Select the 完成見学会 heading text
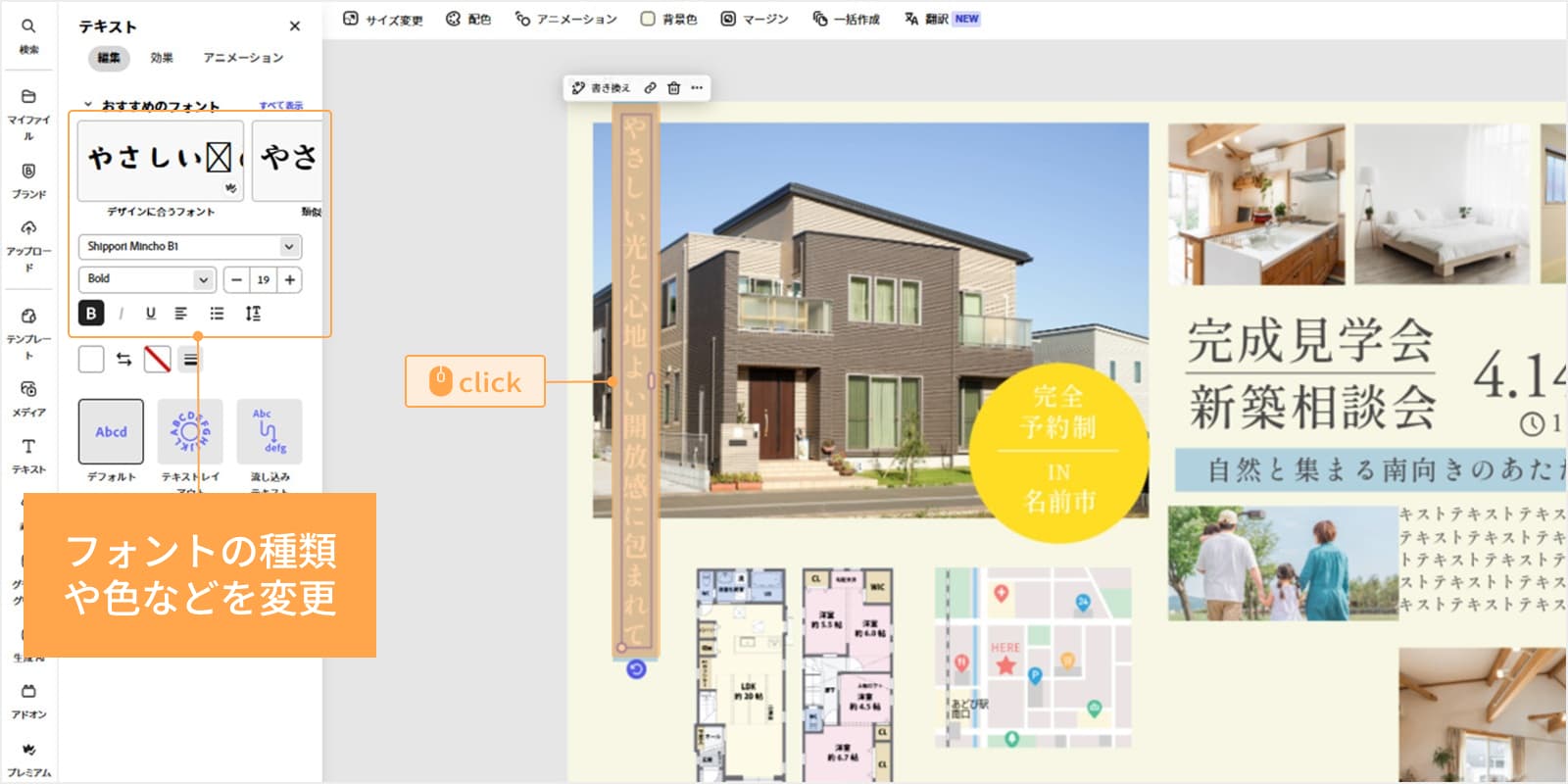1568x784 pixels. [x=1311, y=341]
